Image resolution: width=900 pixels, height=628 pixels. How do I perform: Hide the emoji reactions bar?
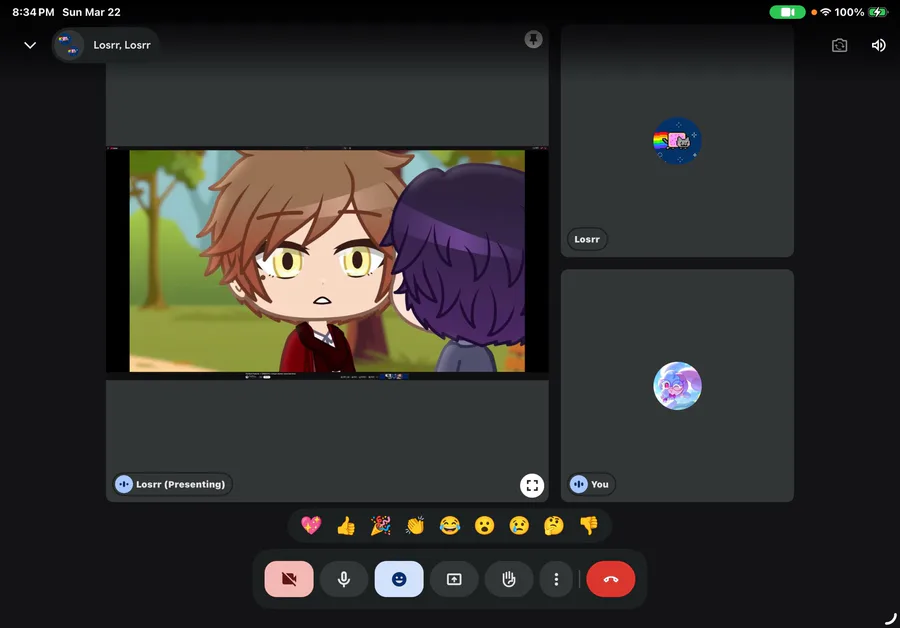399,579
